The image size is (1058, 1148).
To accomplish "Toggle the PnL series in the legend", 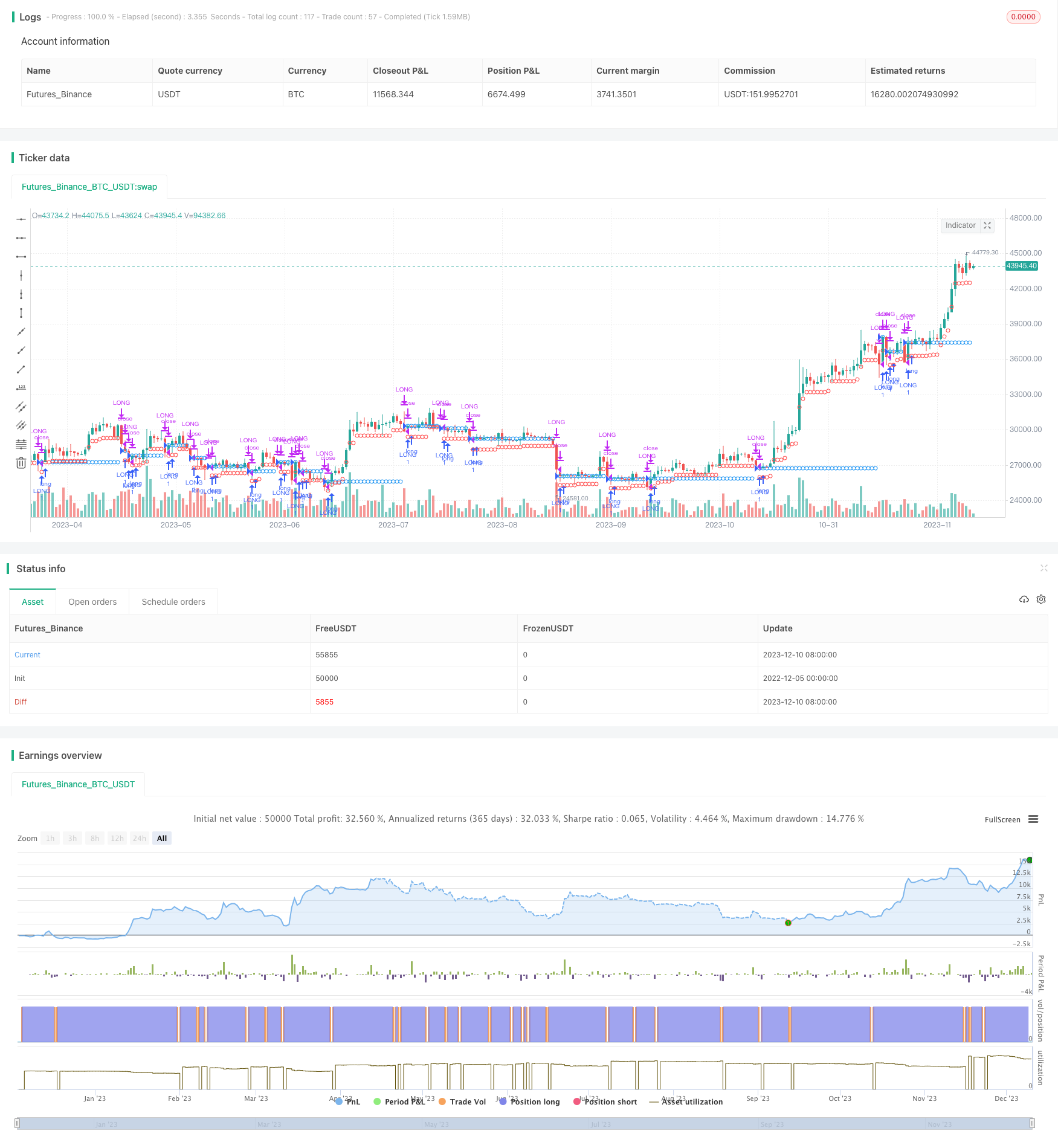I will [347, 1101].
